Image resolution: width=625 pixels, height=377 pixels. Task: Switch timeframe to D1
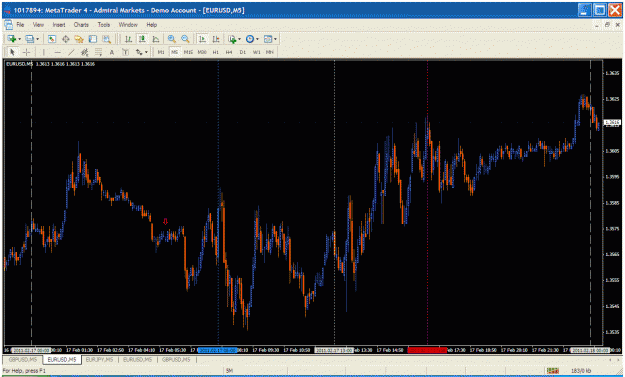pos(243,52)
